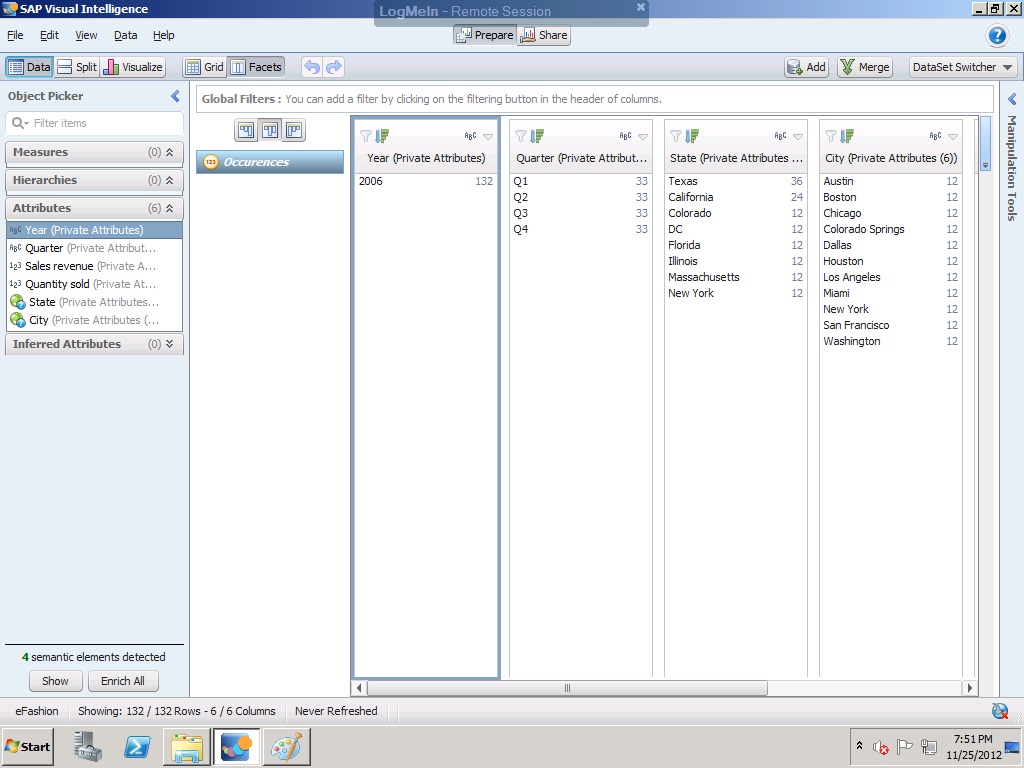
Task: Expand the Manipulation Tools panel
Action: coord(1012,99)
